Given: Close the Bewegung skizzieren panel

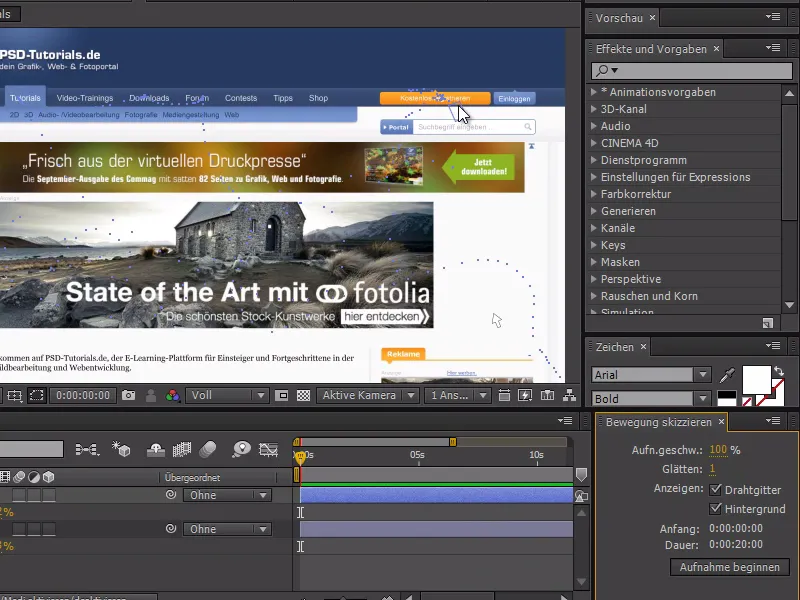Looking at the screenshot, I should [721, 422].
